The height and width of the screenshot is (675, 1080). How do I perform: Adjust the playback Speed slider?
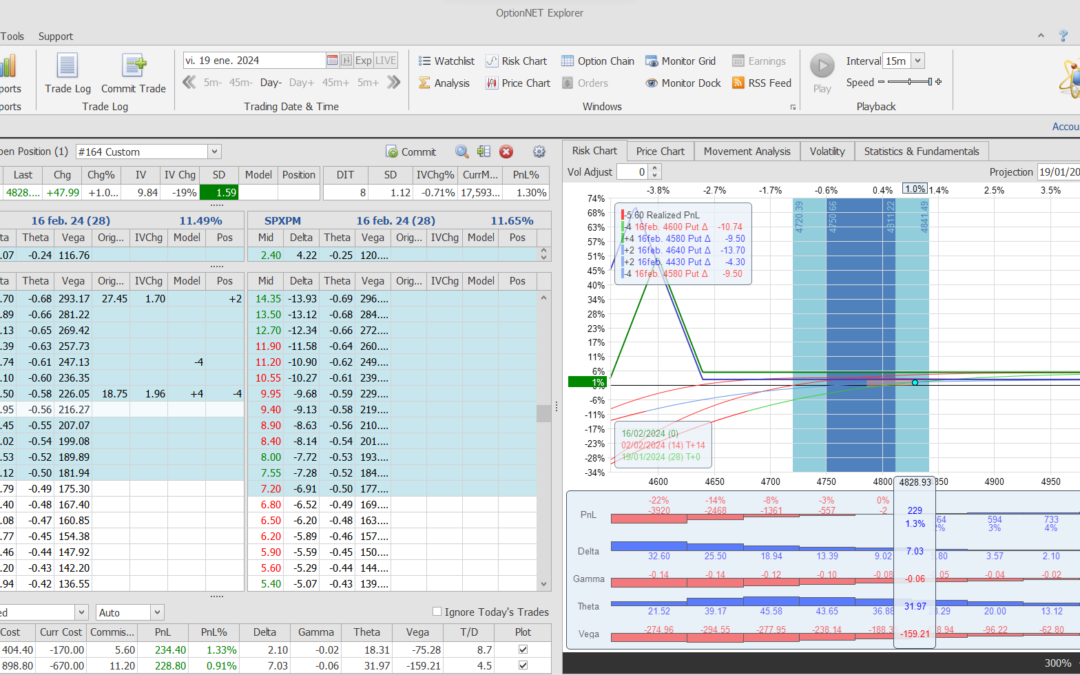tap(910, 83)
